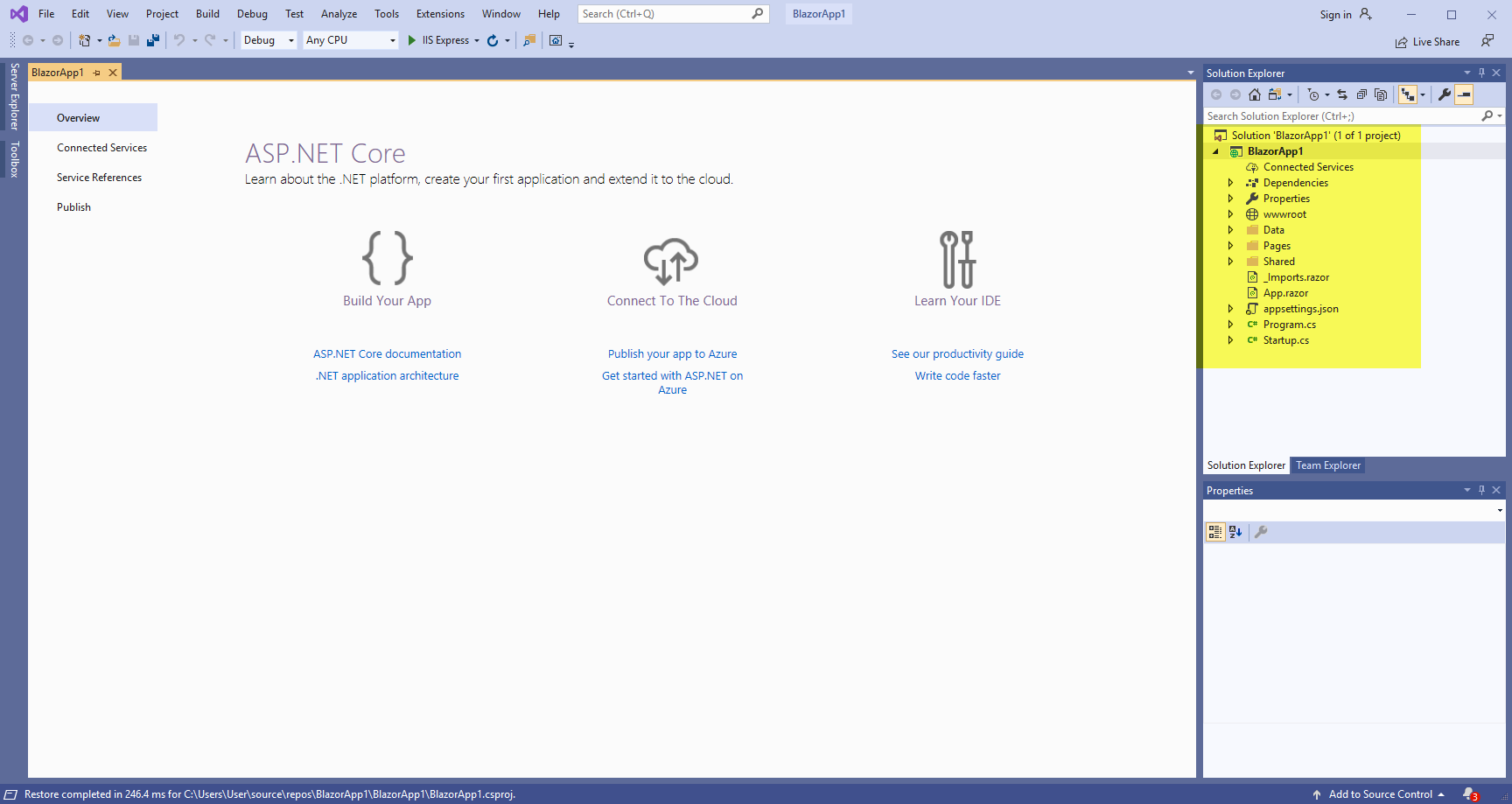This screenshot has width=1512, height=804.
Task: Click the magnifier icon in the Search (Ctrl+Q) box
Action: pos(758,13)
